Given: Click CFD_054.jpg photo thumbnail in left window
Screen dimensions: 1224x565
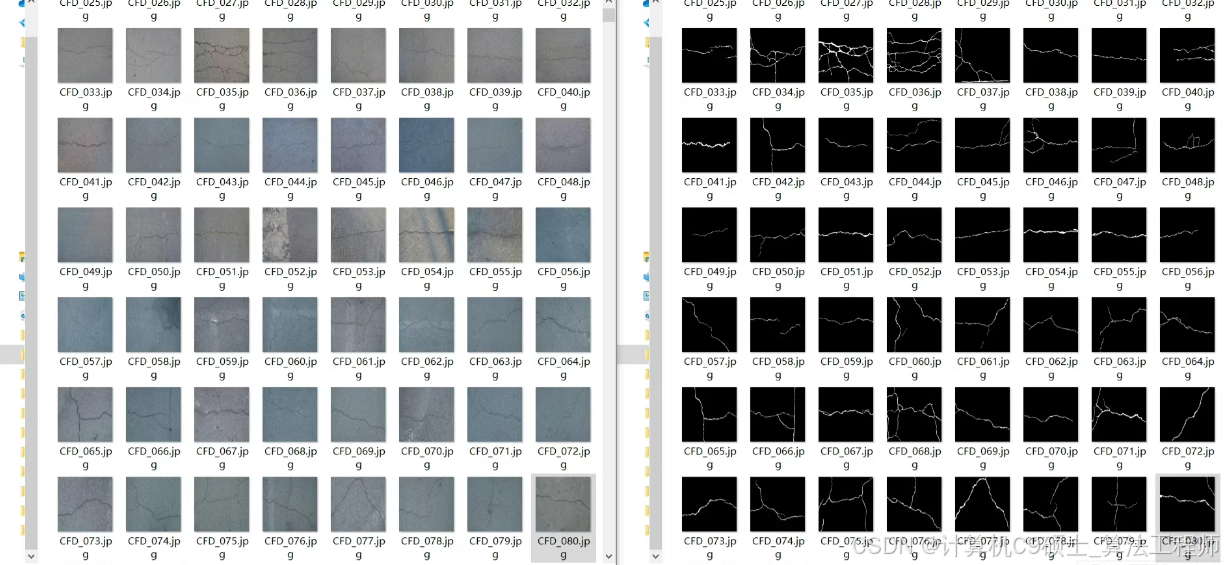Looking at the screenshot, I should [426, 235].
